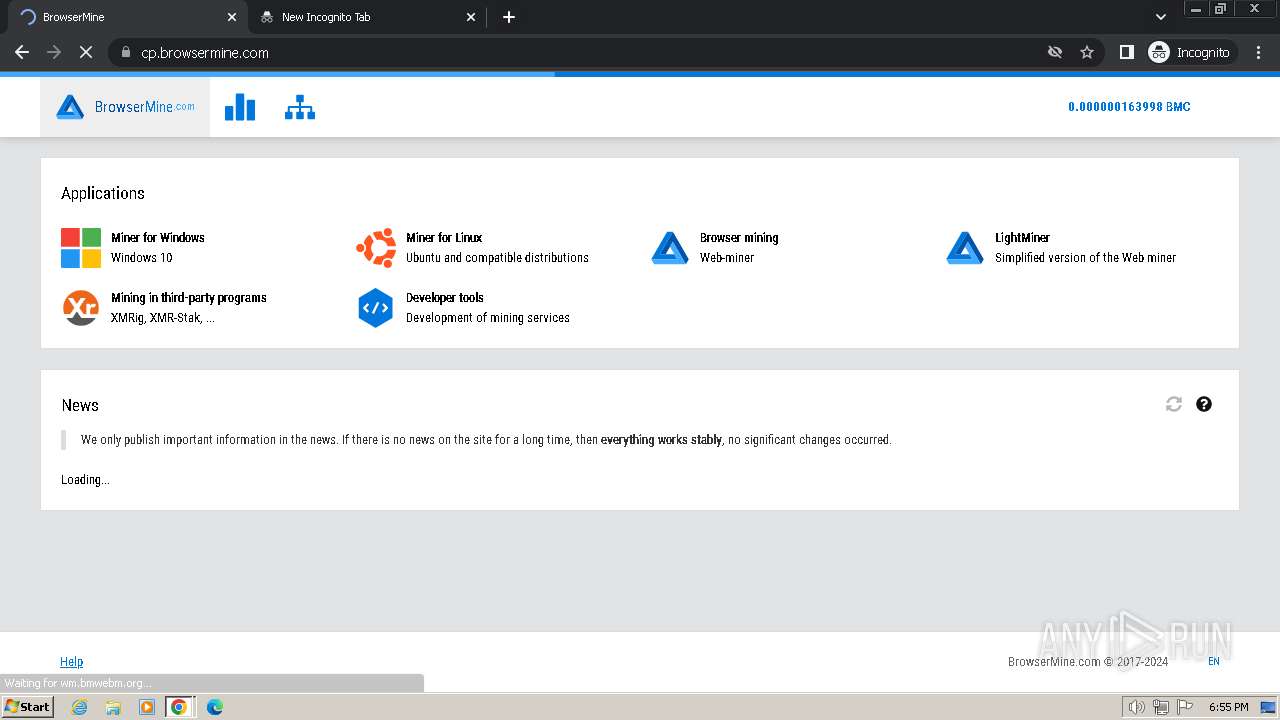Refresh the News section

[x=1174, y=404]
